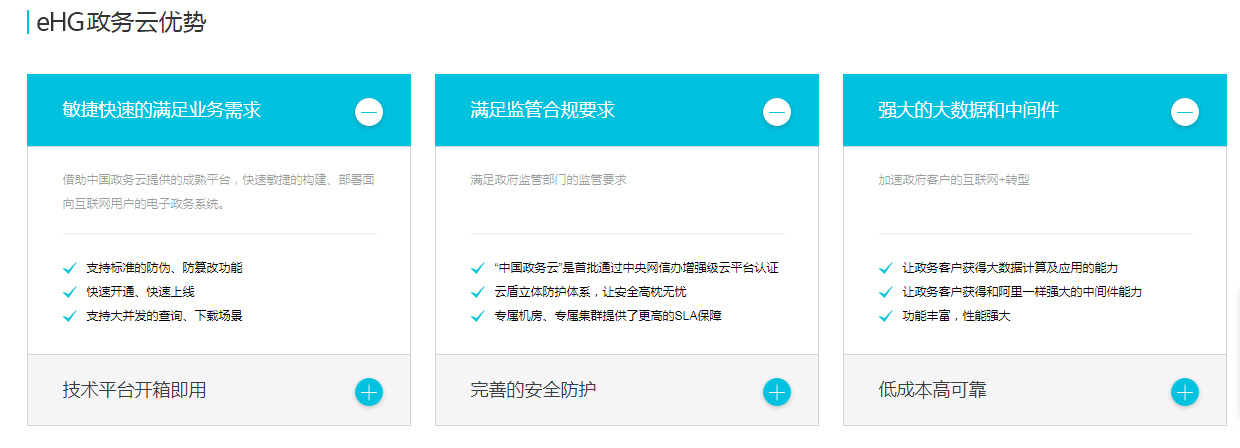1240x448 pixels.
Task: Expand 低成本高可靠 using the plus icon
Action: (x=1185, y=392)
